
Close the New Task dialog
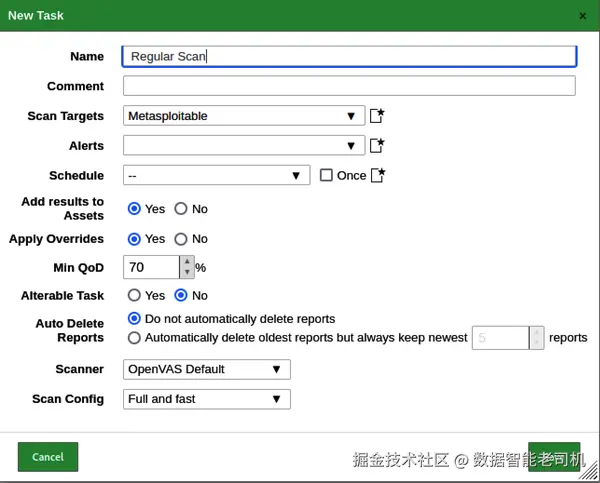coord(582,16)
